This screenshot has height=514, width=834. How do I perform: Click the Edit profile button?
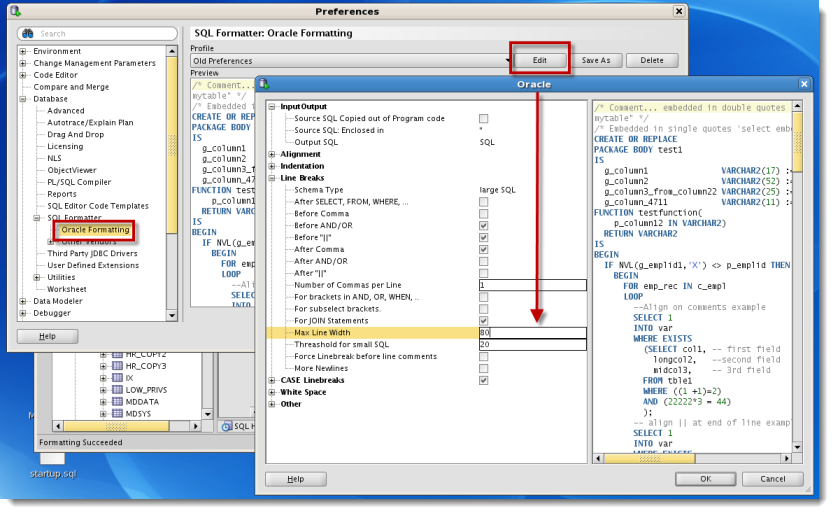(x=539, y=60)
